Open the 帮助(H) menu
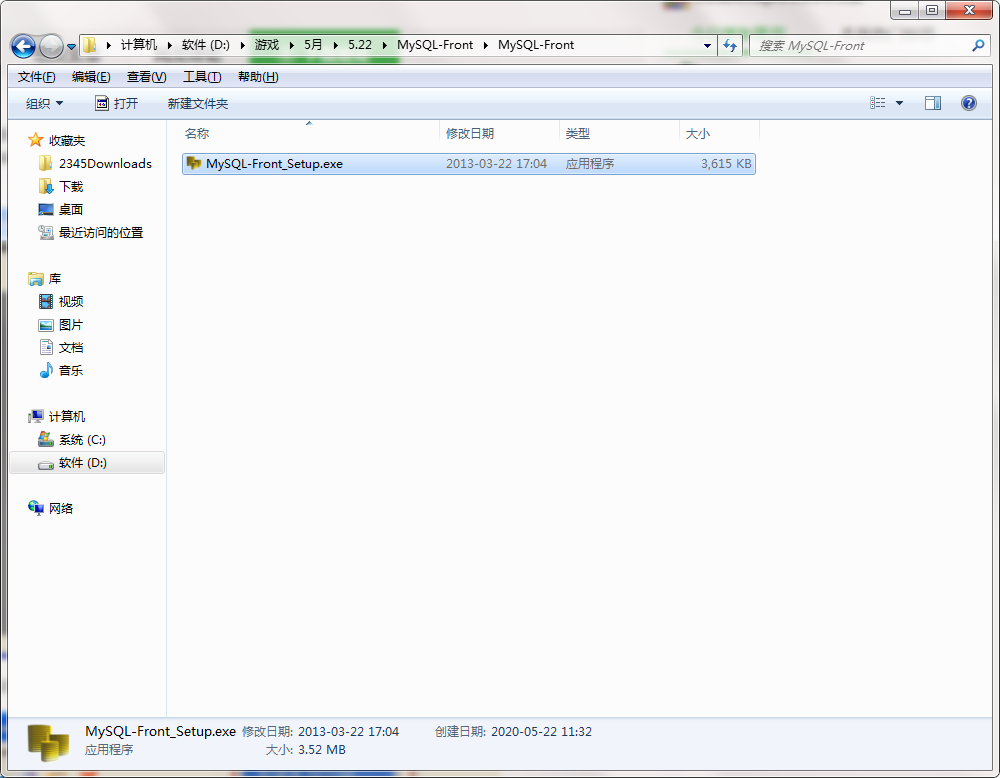 [x=258, y=77]
